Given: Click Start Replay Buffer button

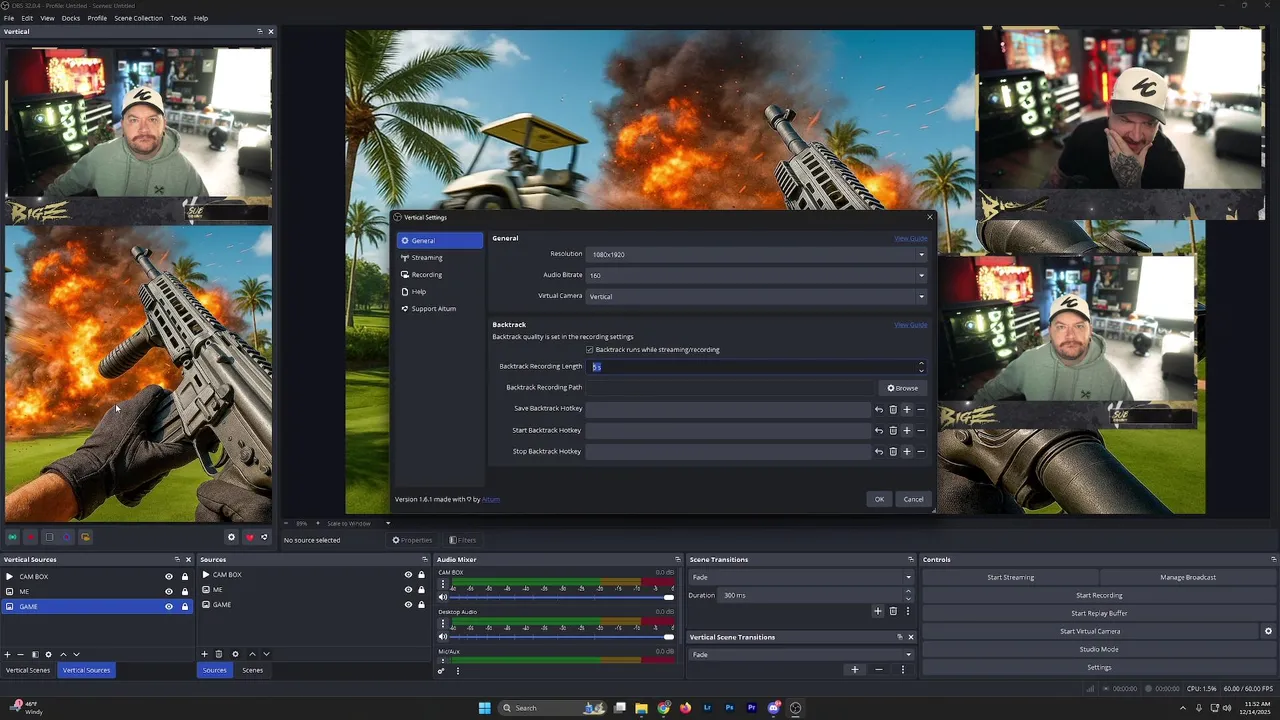Looking at the screenshot, I should pos(1099,613).
